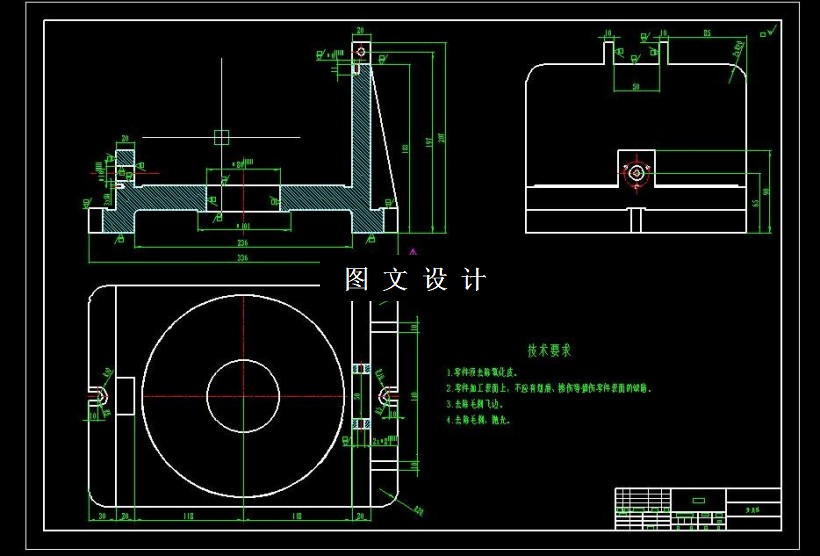Viewport: 820px width, 556px height.
Task: Click note line 1.零件须去除氧化皮
Action: (482, 372)
